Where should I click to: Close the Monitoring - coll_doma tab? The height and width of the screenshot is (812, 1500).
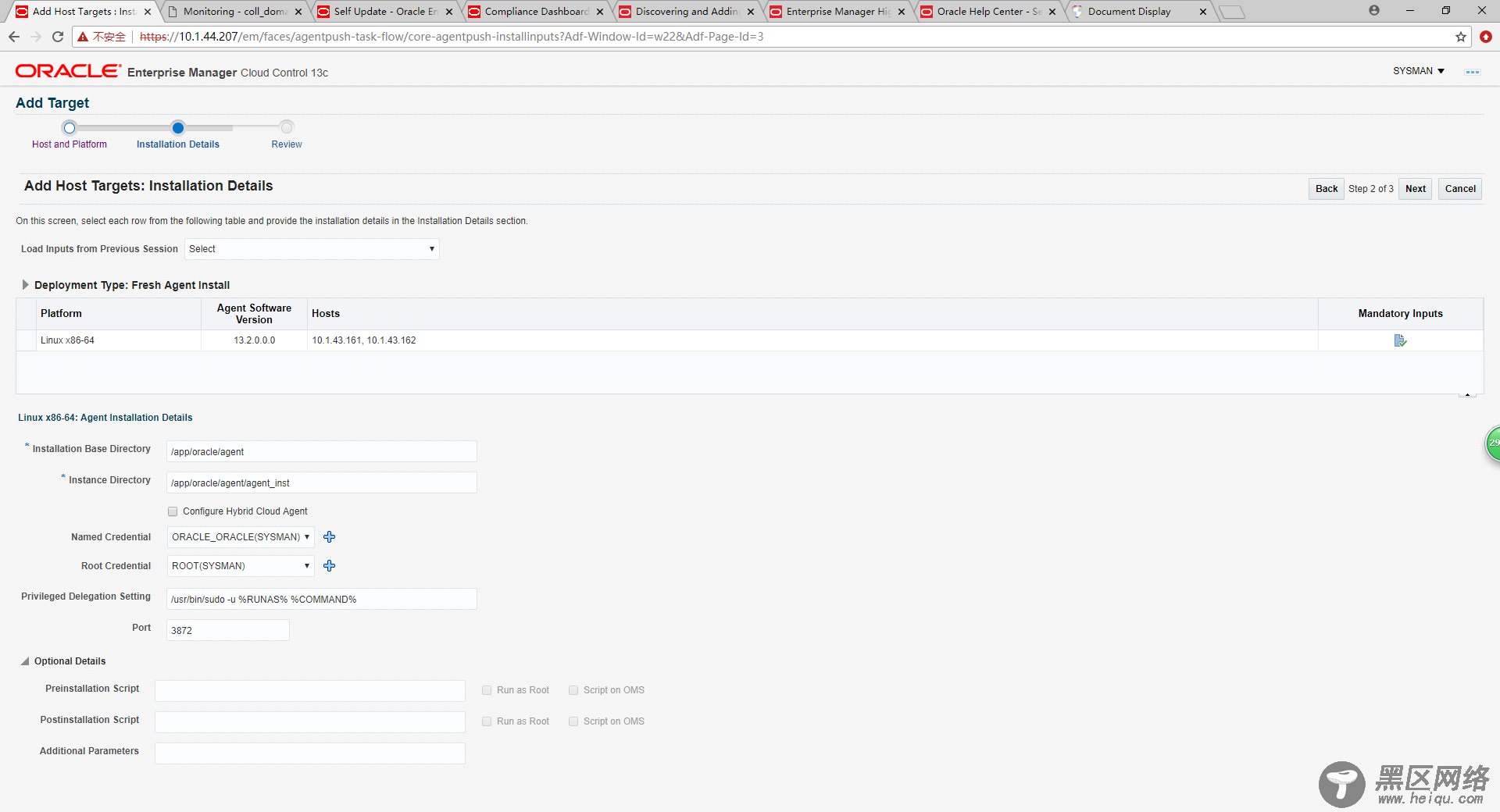tap(298, 12)
